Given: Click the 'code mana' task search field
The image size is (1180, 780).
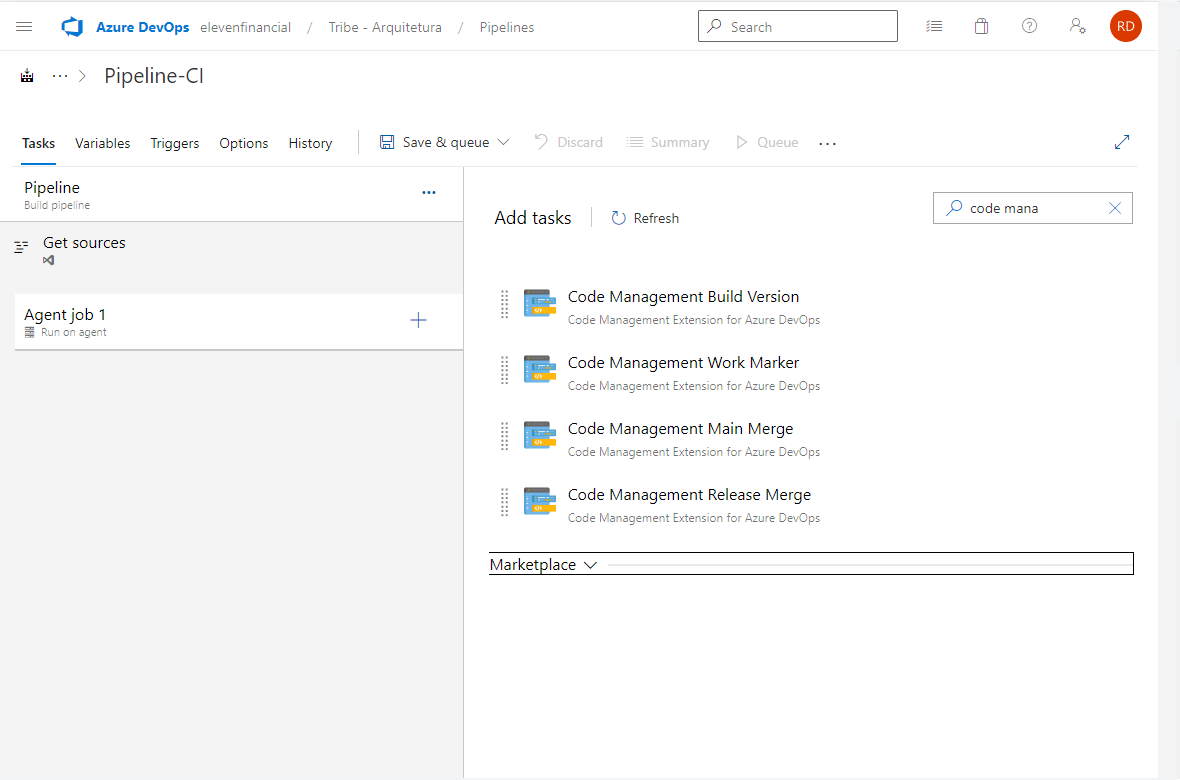Looking at the screenshot, I should click(1032, 208).
